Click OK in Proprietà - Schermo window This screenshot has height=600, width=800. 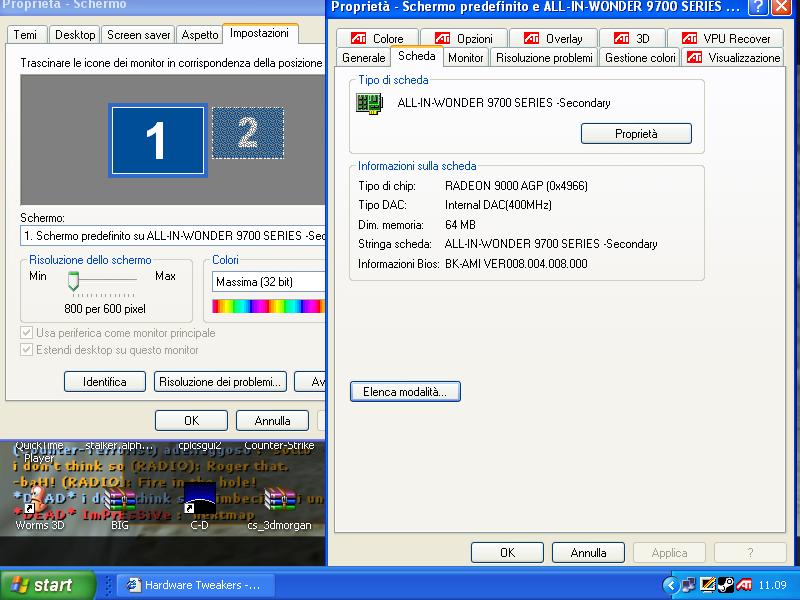click(x=191, y=420)
